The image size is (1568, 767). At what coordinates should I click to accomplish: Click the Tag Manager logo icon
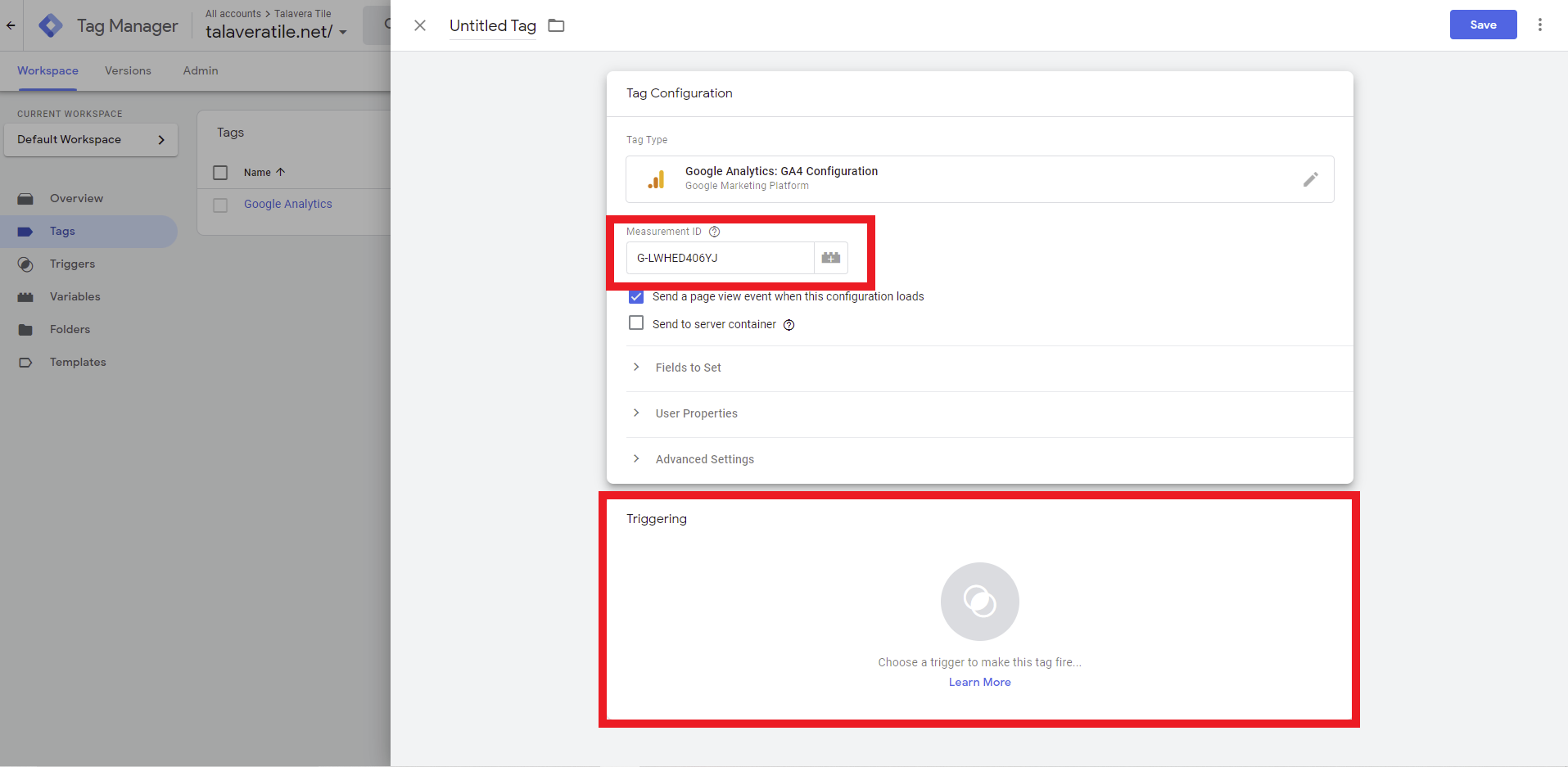coord(51,25)
